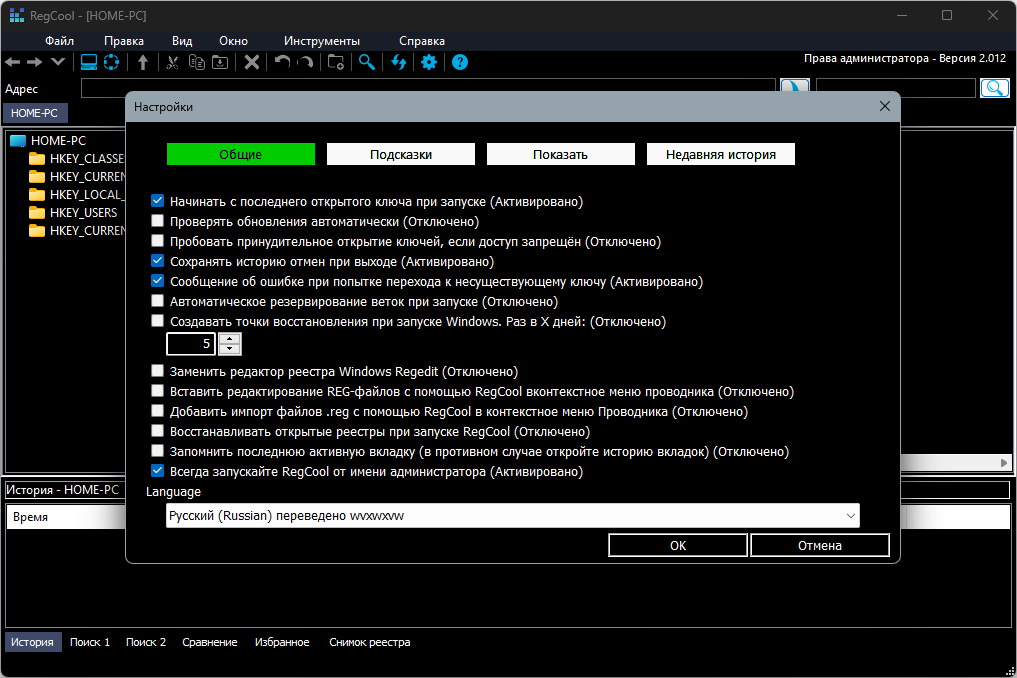Click the Undo arrow icon

tap(282, 62)
